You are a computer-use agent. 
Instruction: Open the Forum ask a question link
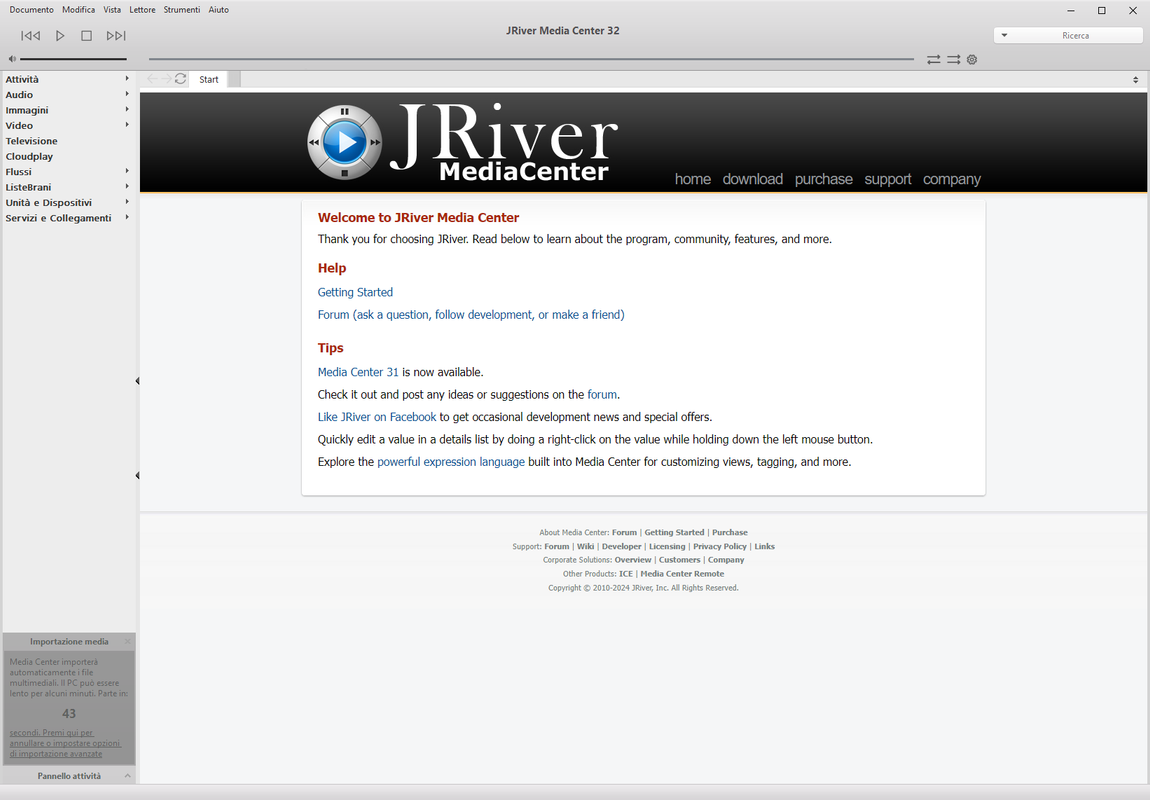click(471, 315)
